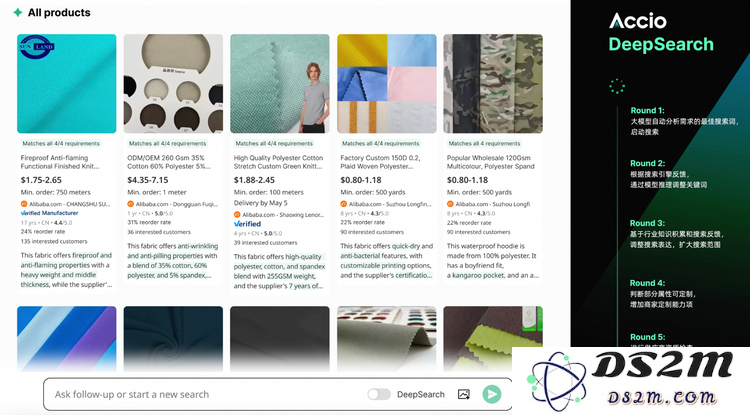
Task: Click the Alibaba.com - Shaoxing Lenor supplier link
Action: (283, 215)
